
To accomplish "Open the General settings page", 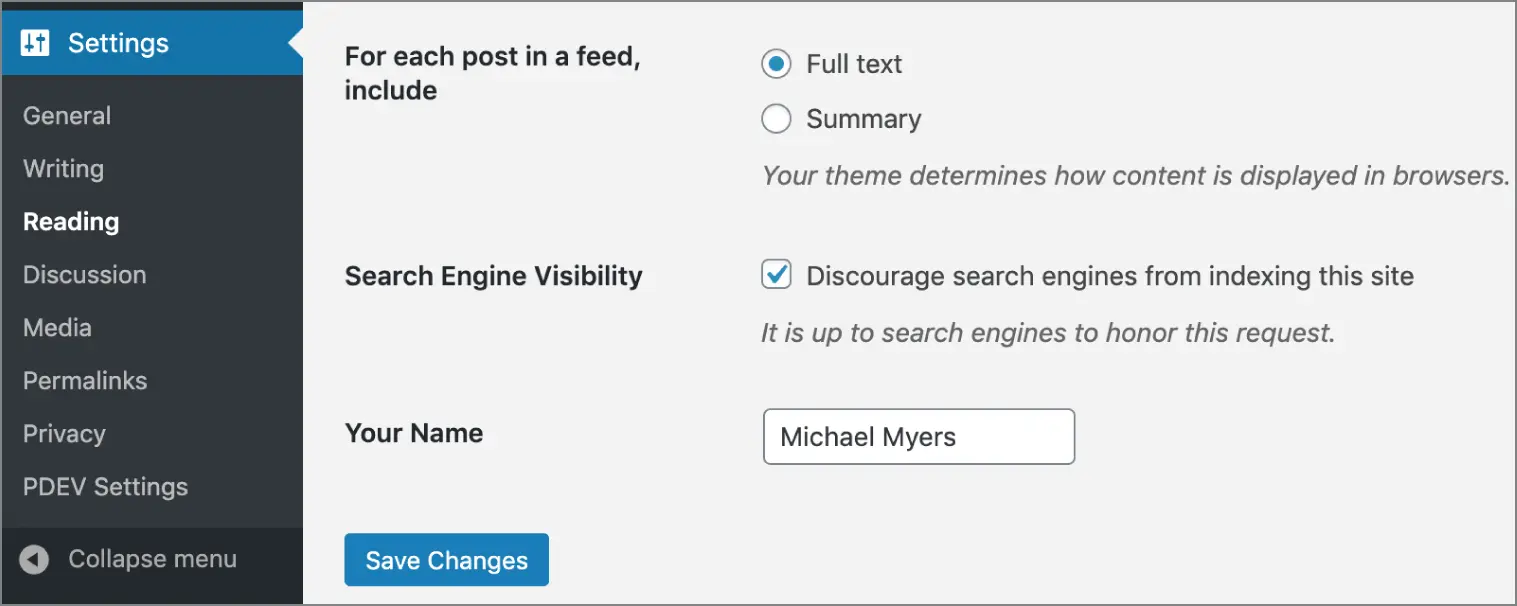I will pyautogui.click(x=67, y=115).
